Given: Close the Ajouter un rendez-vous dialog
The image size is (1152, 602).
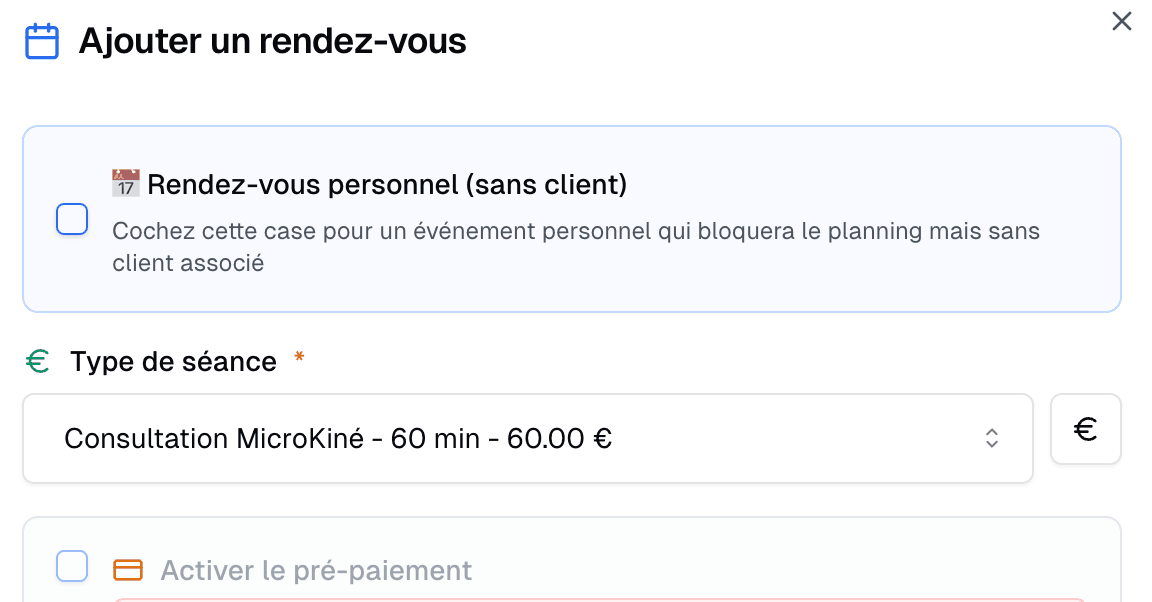Looking at the screenshot, I should click(1122, 22).
